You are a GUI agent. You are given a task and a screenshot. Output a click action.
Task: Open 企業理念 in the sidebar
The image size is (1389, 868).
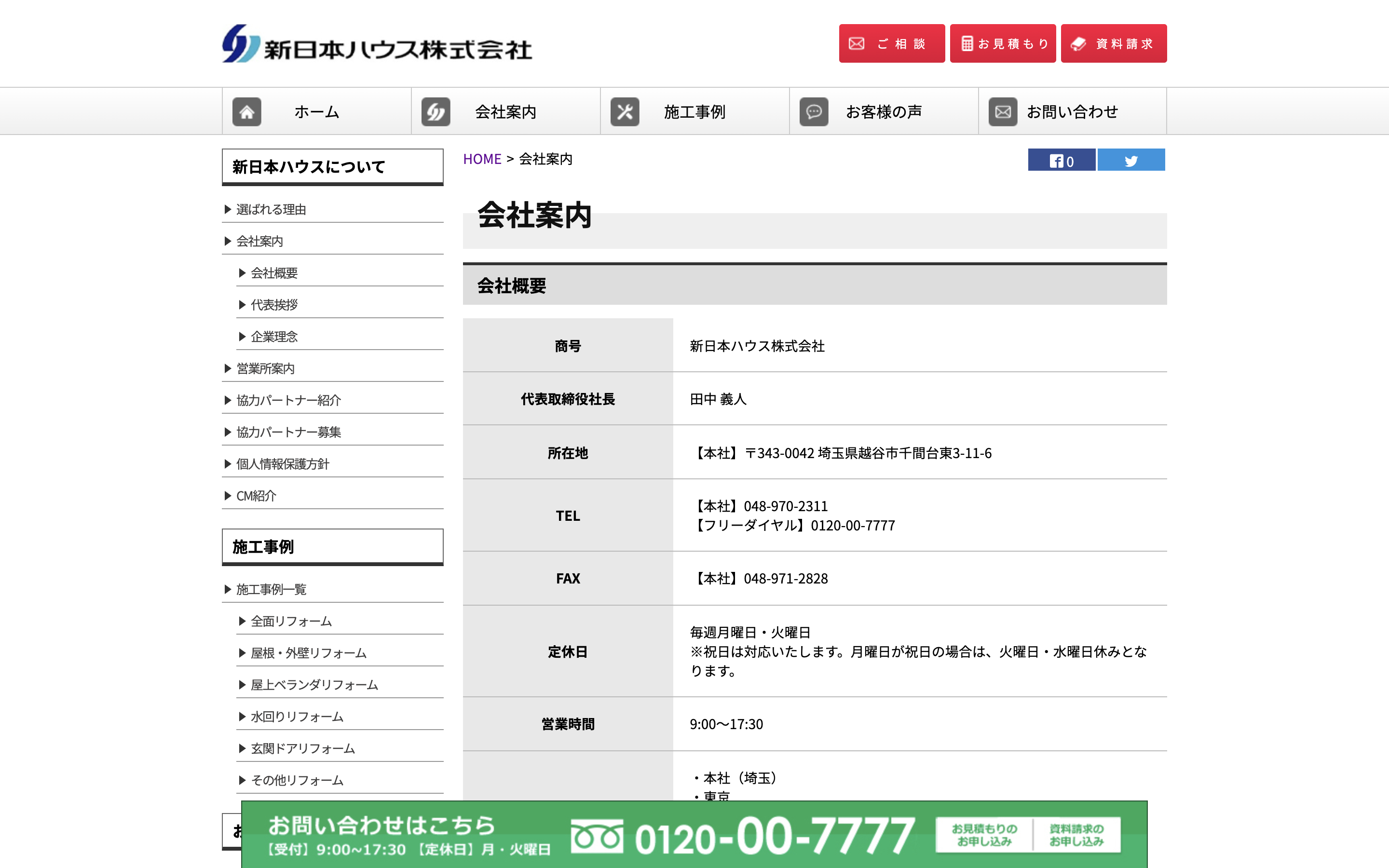click(274, 337)
